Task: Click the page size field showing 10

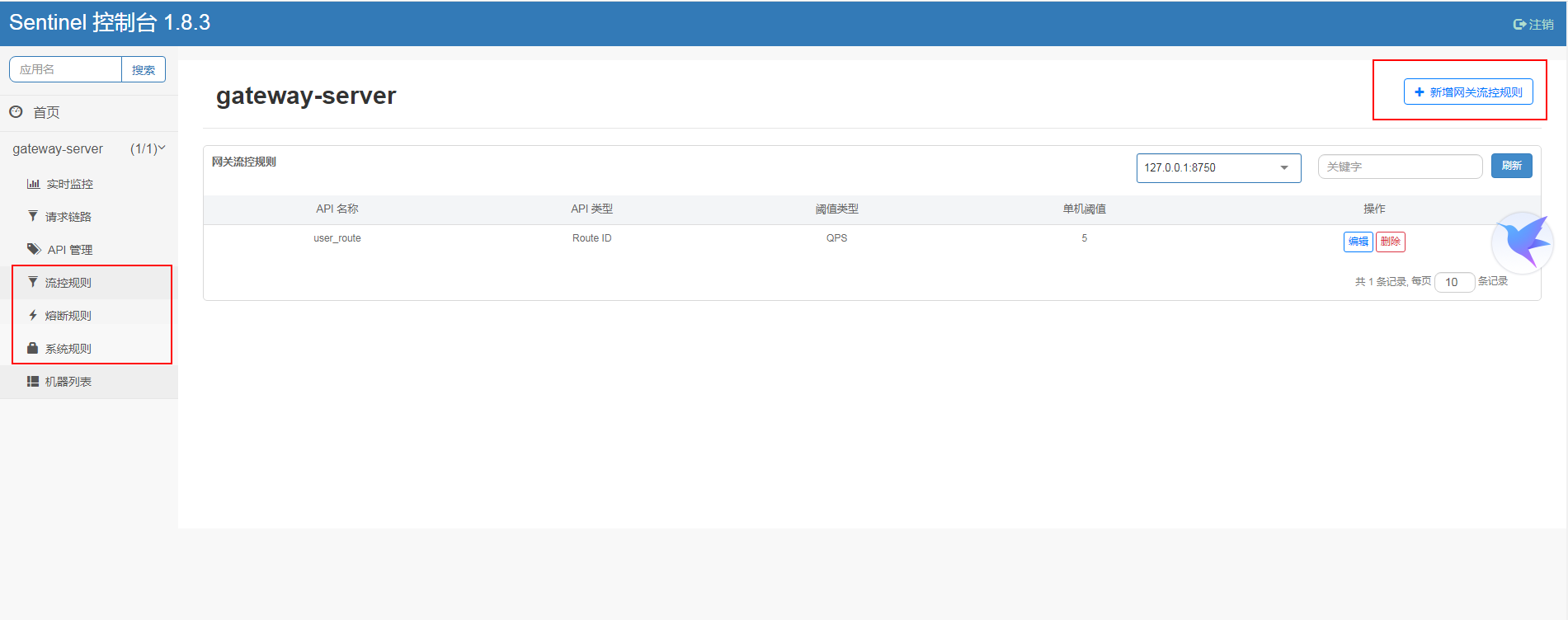Action: pyautogui.click(x=1454, y=282)
